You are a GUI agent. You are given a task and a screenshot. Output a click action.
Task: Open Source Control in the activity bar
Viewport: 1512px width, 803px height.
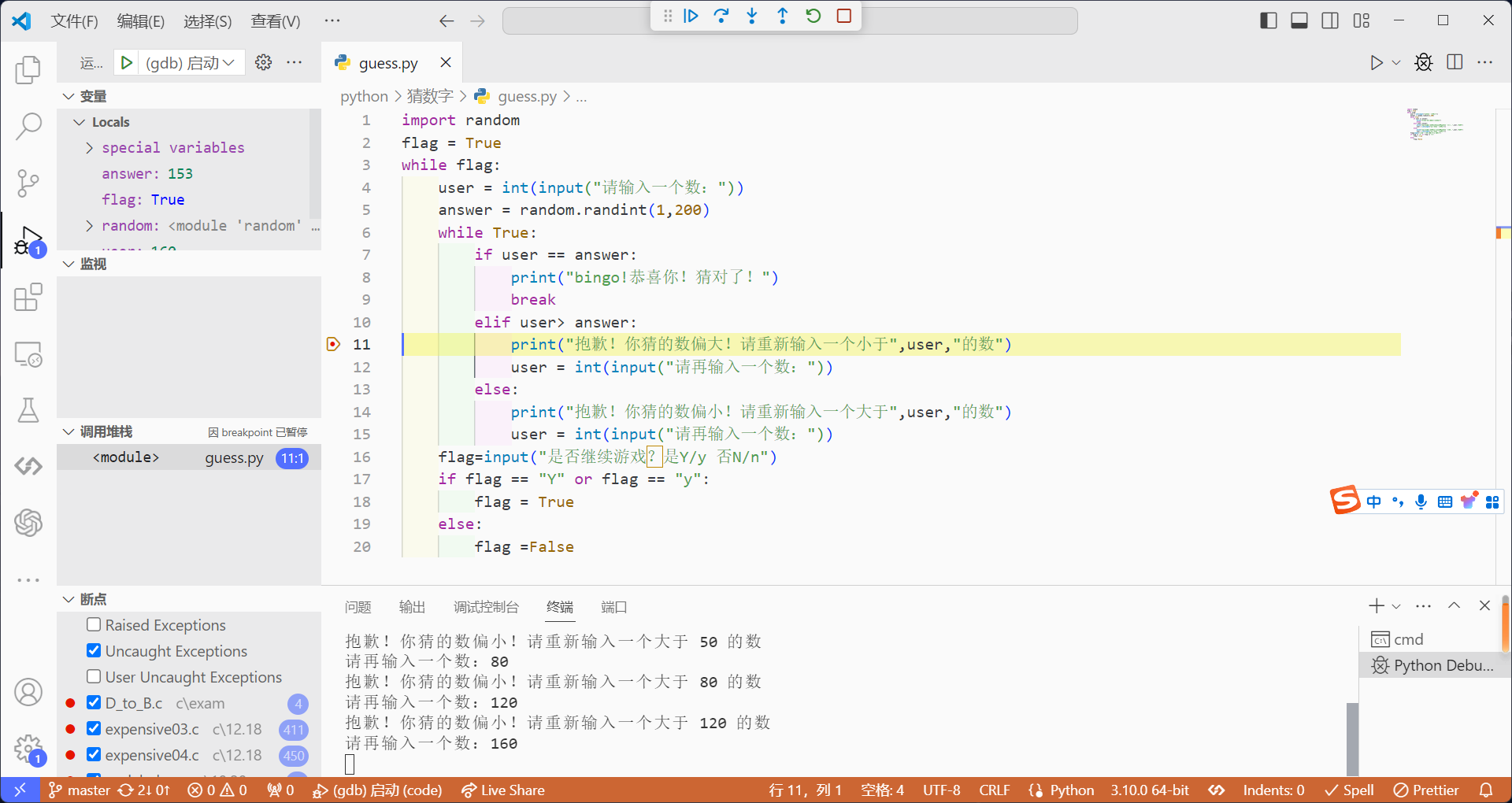(x=28, y=183)
